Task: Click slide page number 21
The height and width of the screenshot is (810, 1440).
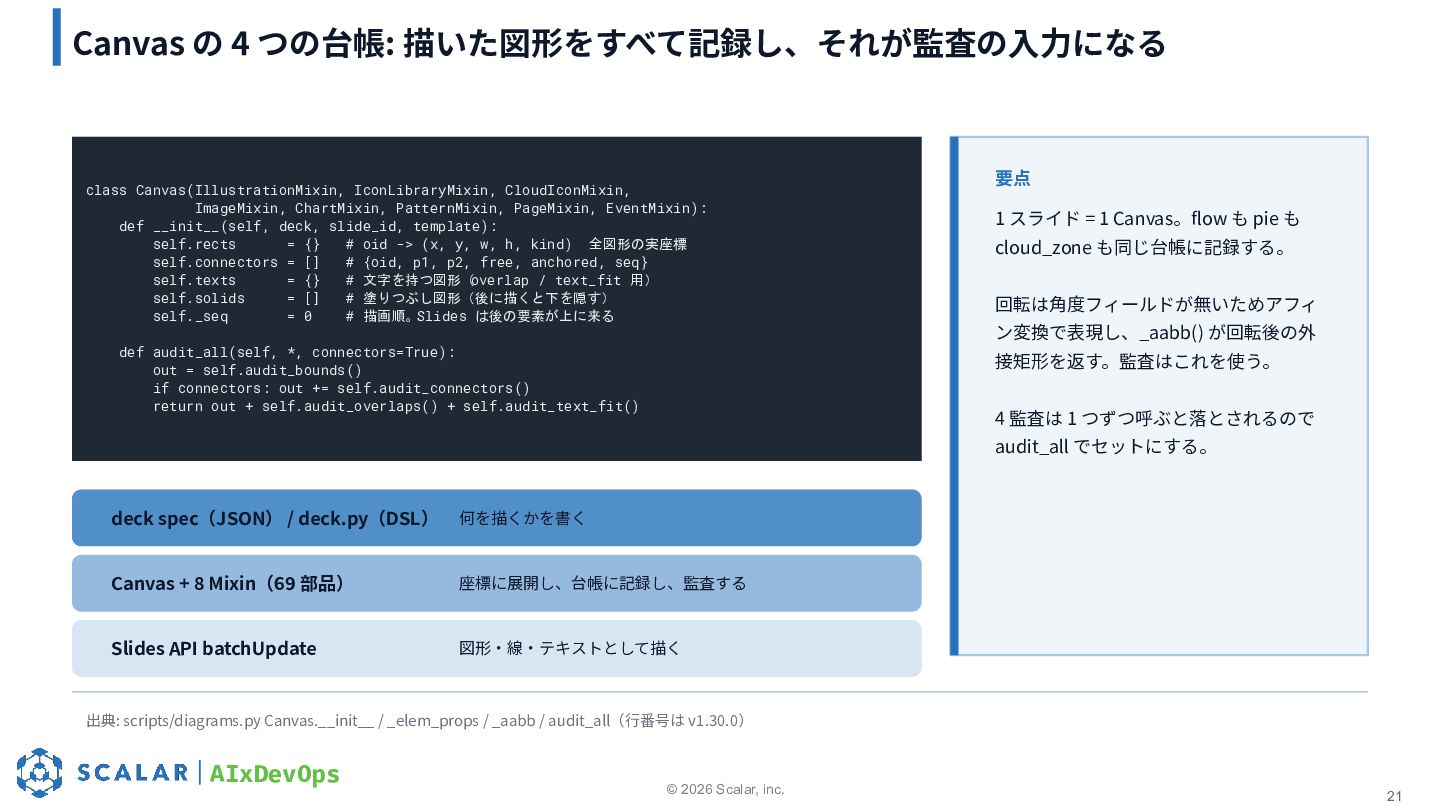Action: point(1394,796)
